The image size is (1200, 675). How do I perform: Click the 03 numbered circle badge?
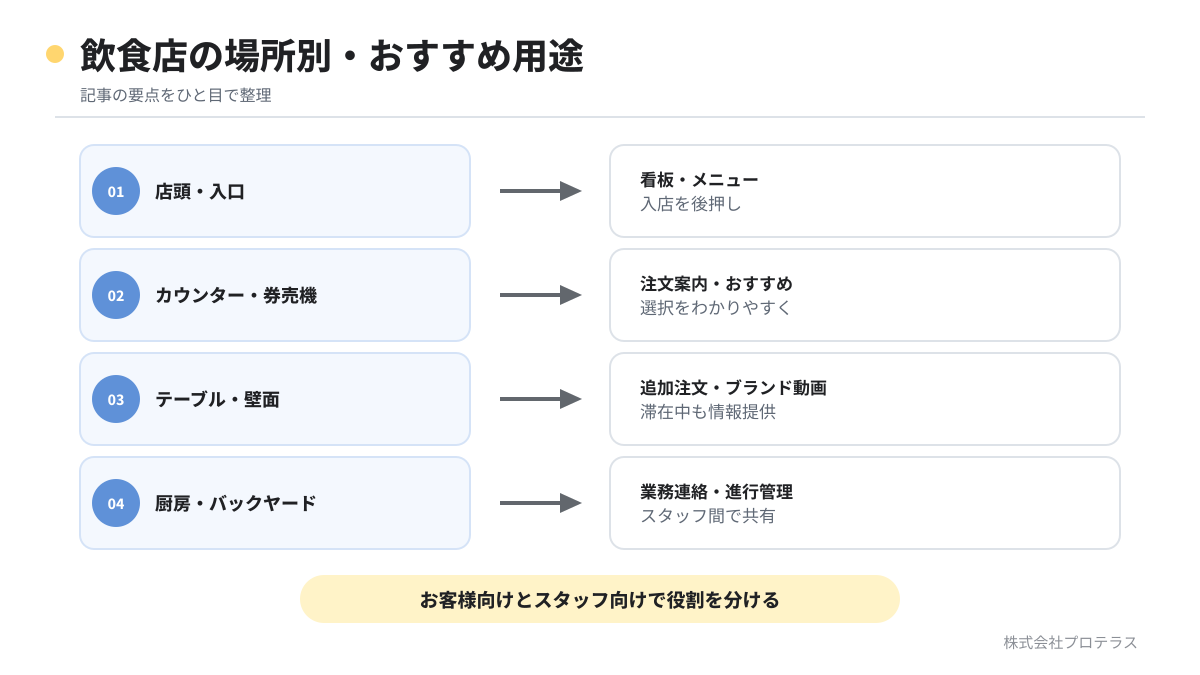tap(116, 399)
